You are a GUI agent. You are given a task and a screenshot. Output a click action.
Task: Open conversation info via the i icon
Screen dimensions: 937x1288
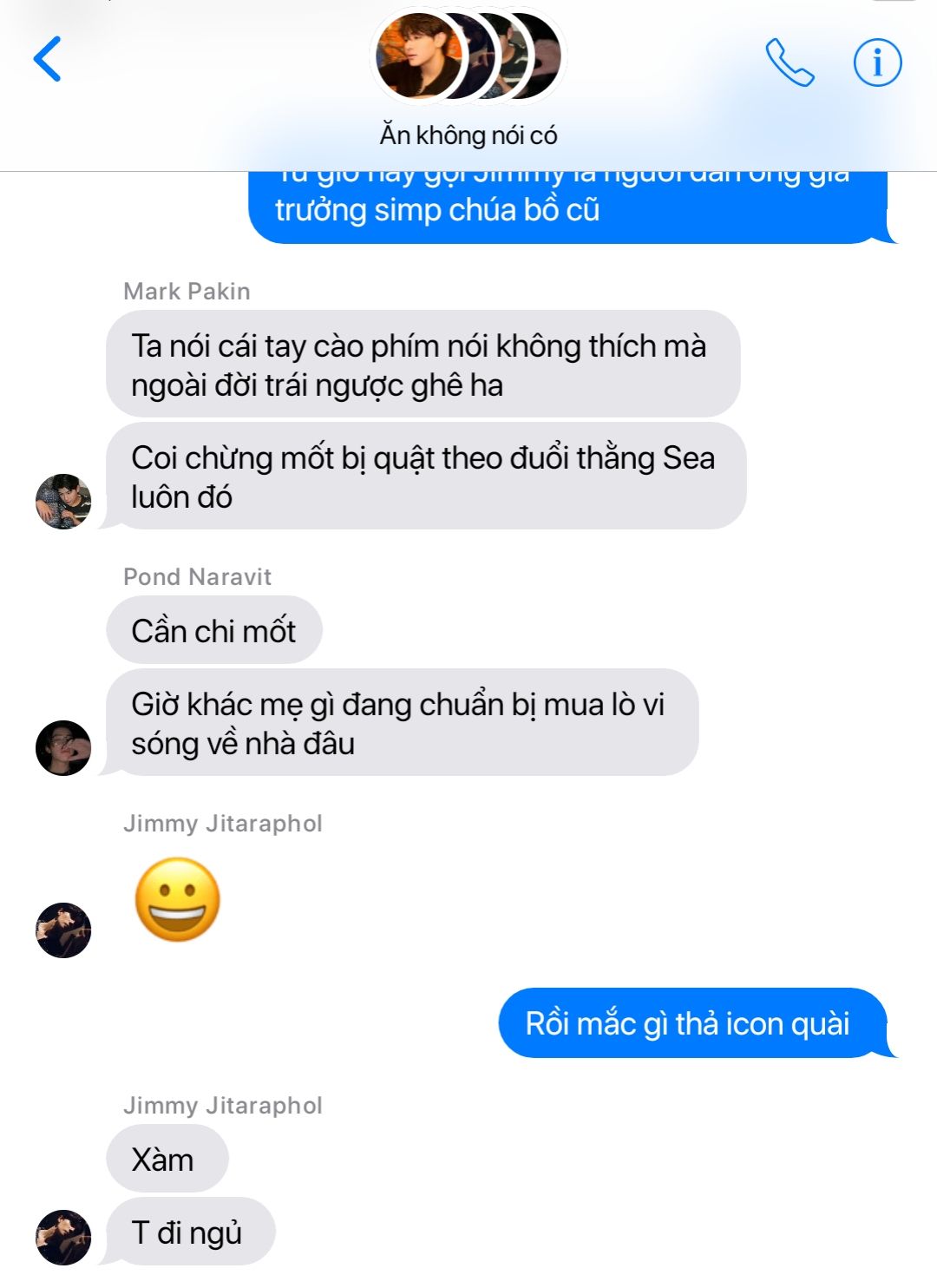(x=878, y=62)
